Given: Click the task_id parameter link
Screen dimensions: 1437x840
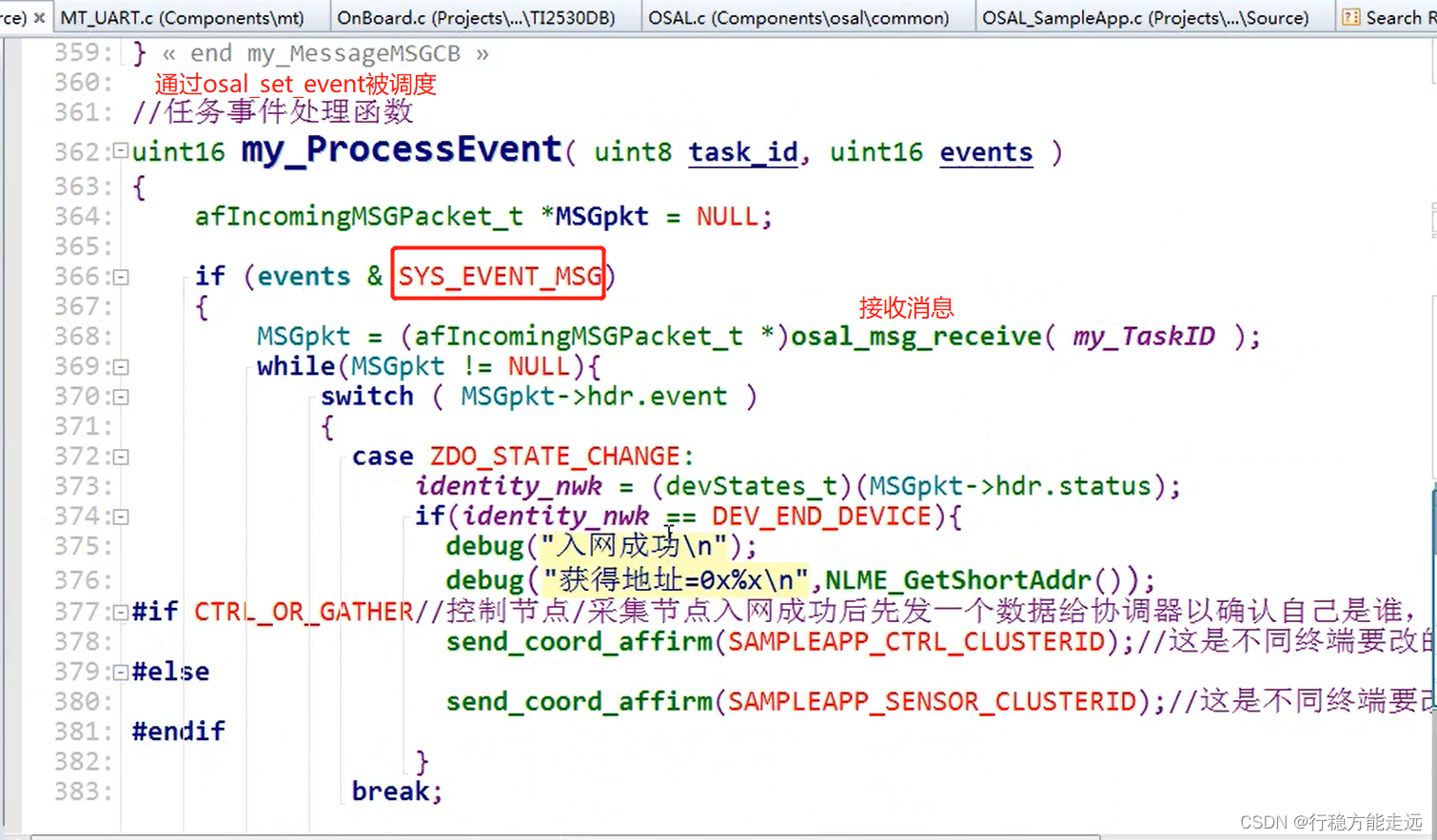Looking at the screenshot, I should (743, 152).
